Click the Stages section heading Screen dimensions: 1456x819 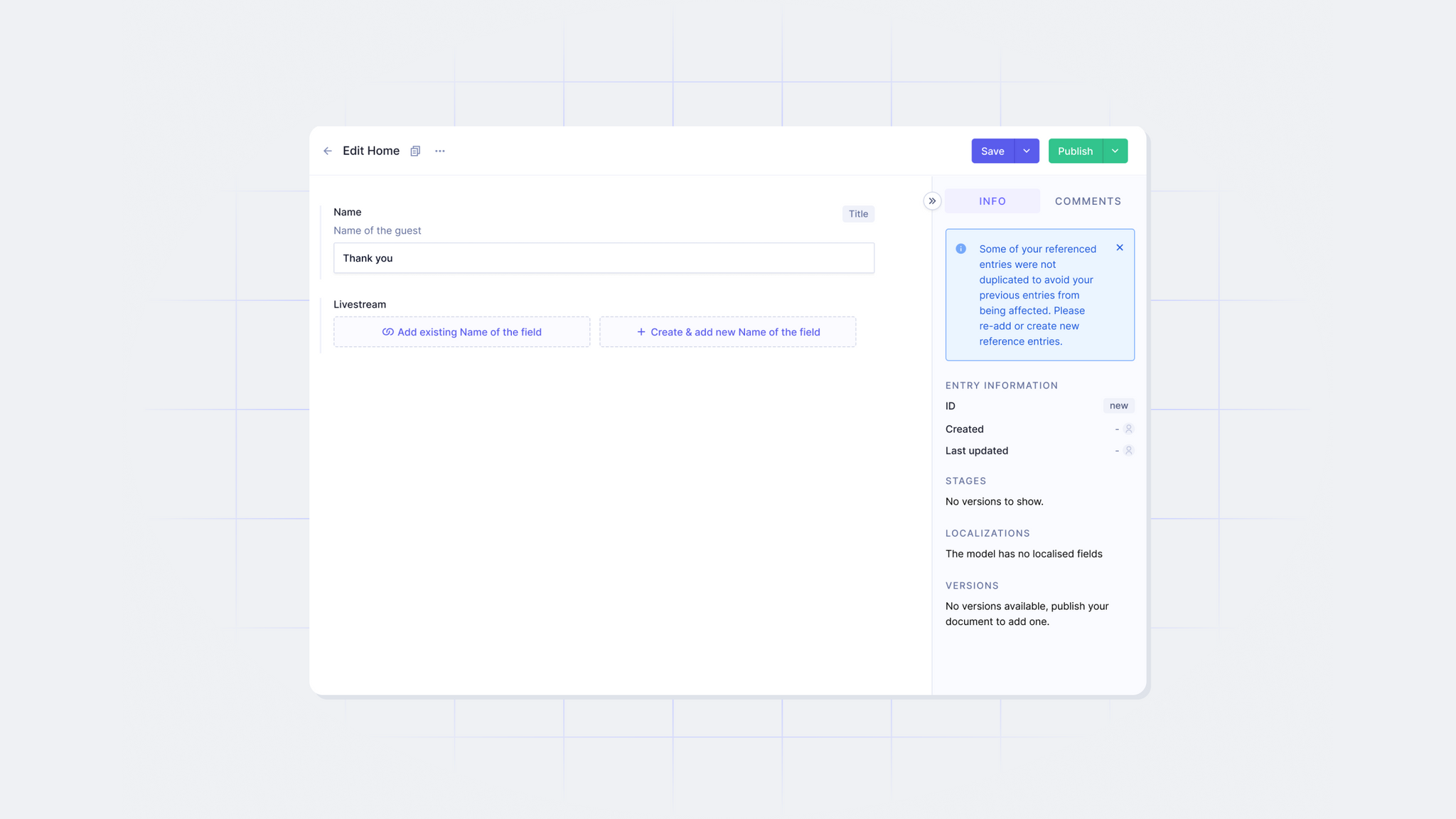[x=965, y=481]
